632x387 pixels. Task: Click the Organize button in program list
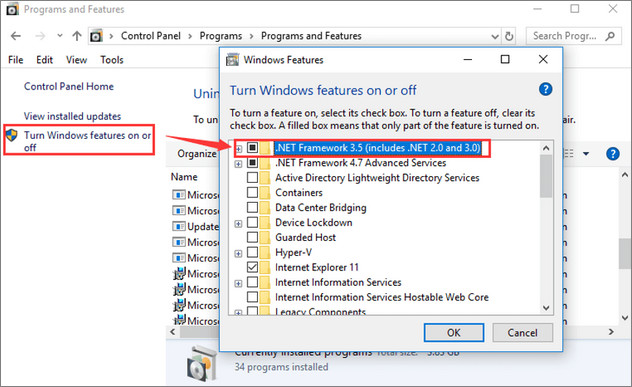pos(197,154)
